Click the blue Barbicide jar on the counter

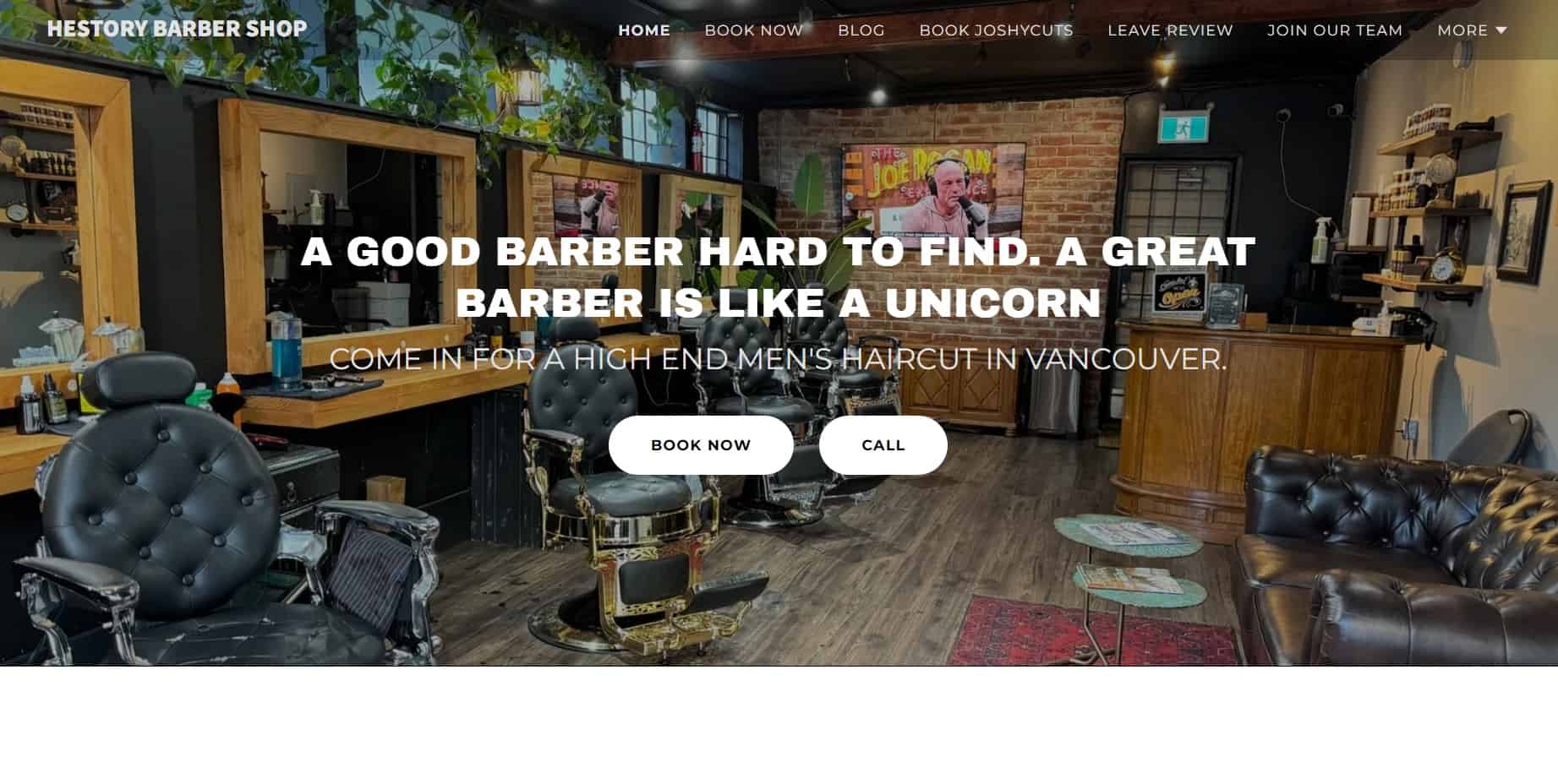click(x=287, y=351)
